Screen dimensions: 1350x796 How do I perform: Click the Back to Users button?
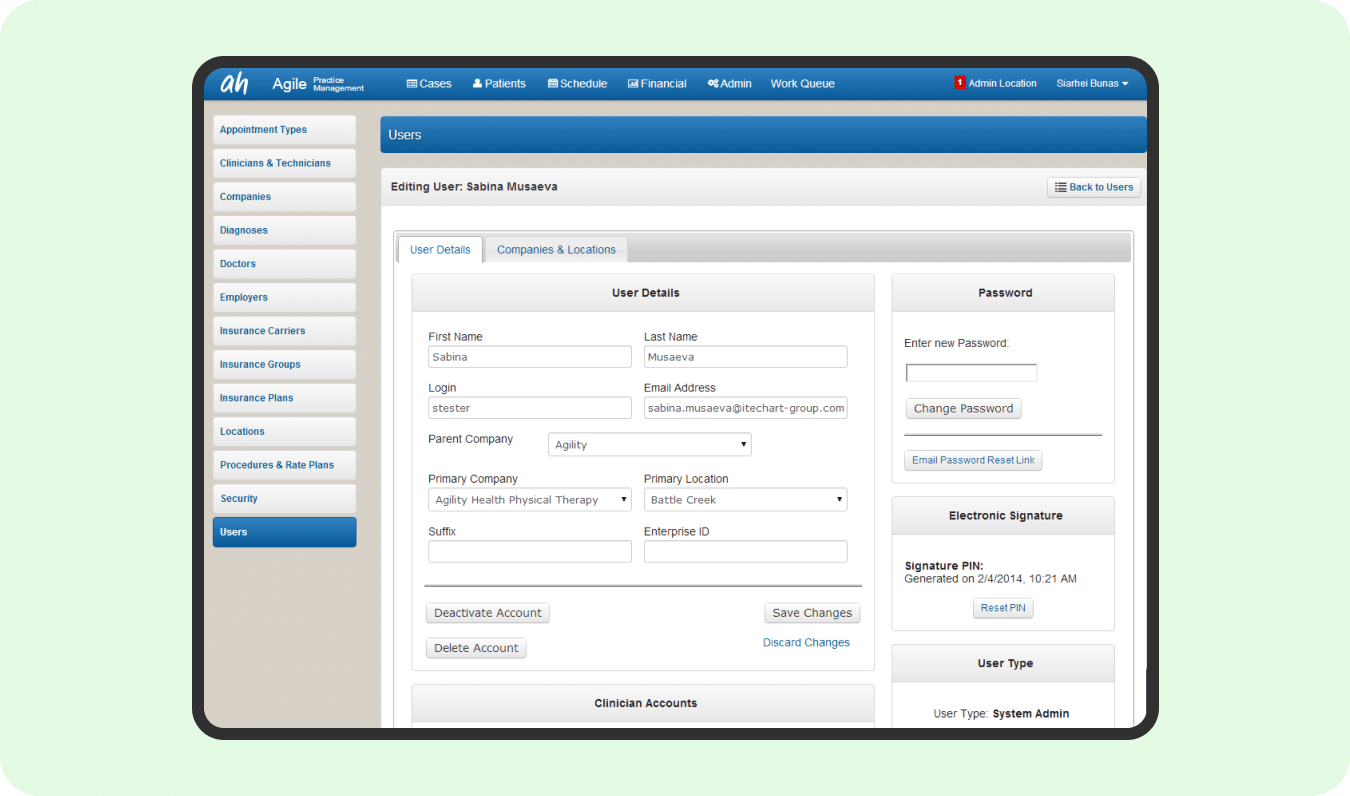[x=1094, y=187]
